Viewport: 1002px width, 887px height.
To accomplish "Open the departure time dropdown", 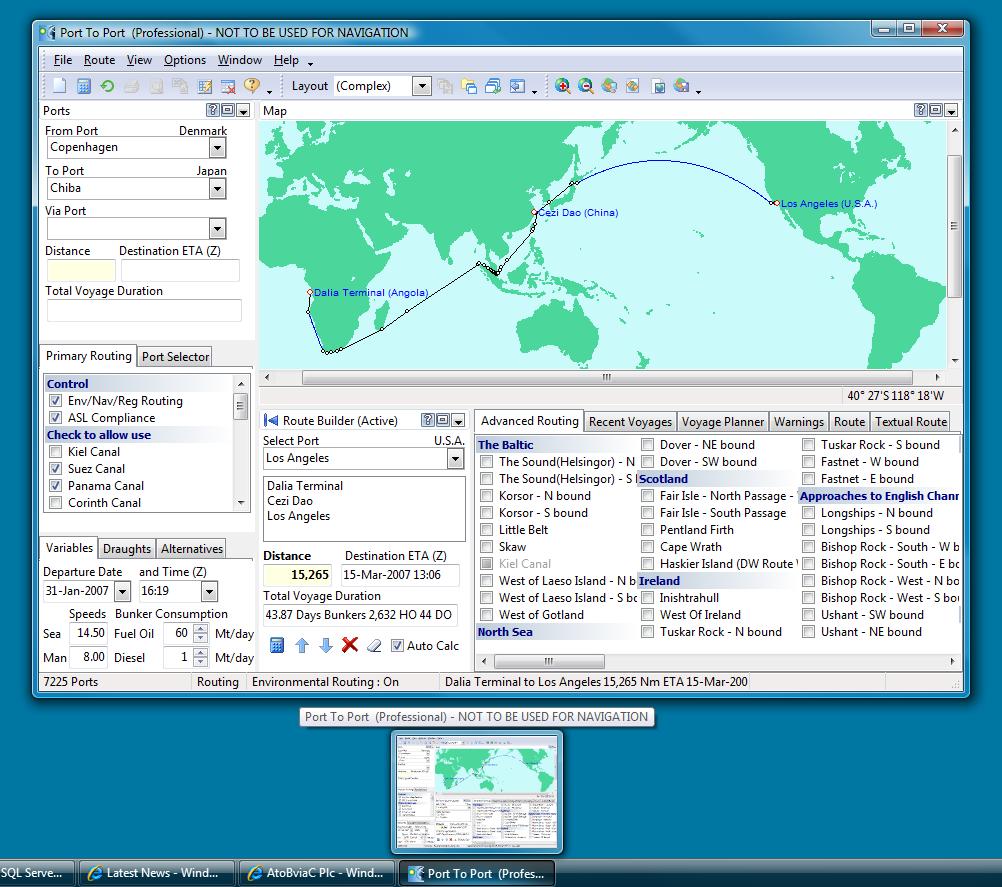I will [x=209, y=591].
